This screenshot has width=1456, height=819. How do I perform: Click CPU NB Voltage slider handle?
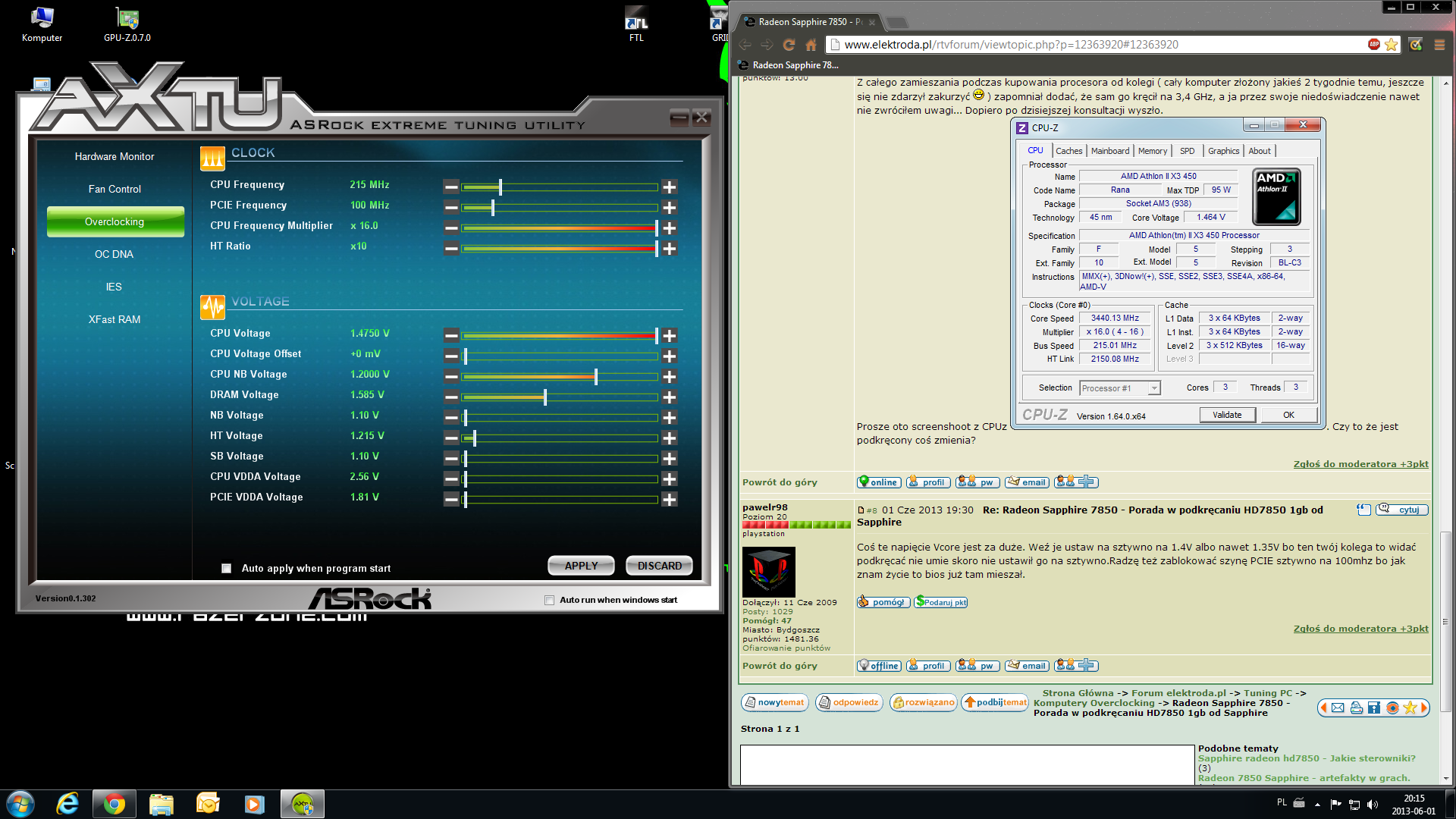tap(596, 376)
